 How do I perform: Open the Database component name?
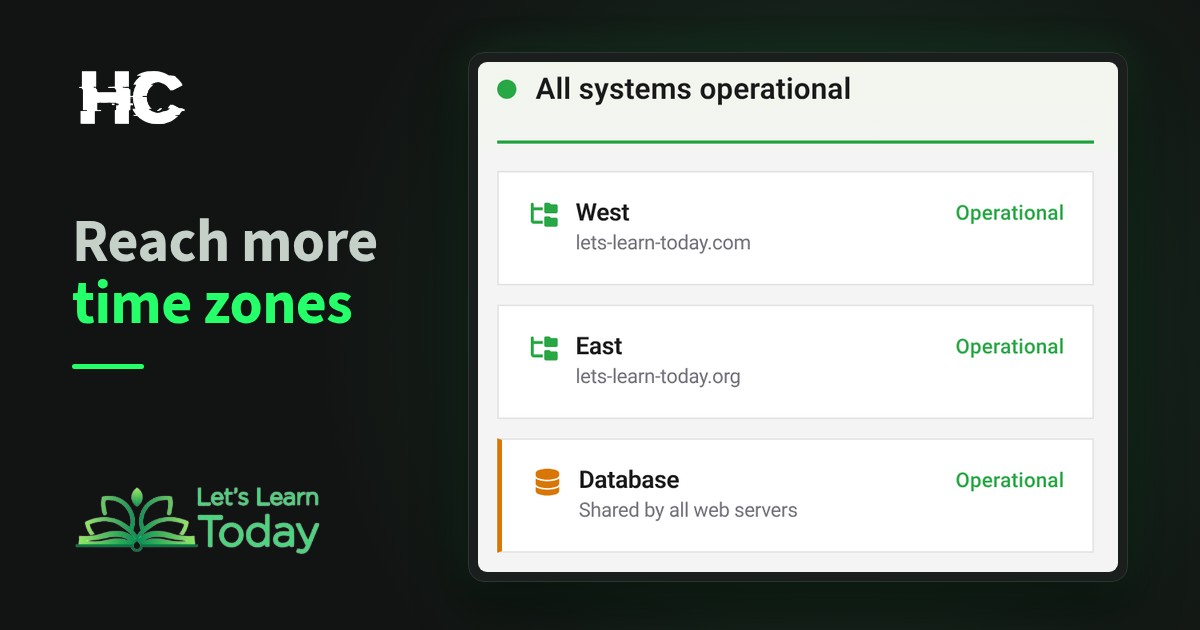pos(629,480)
